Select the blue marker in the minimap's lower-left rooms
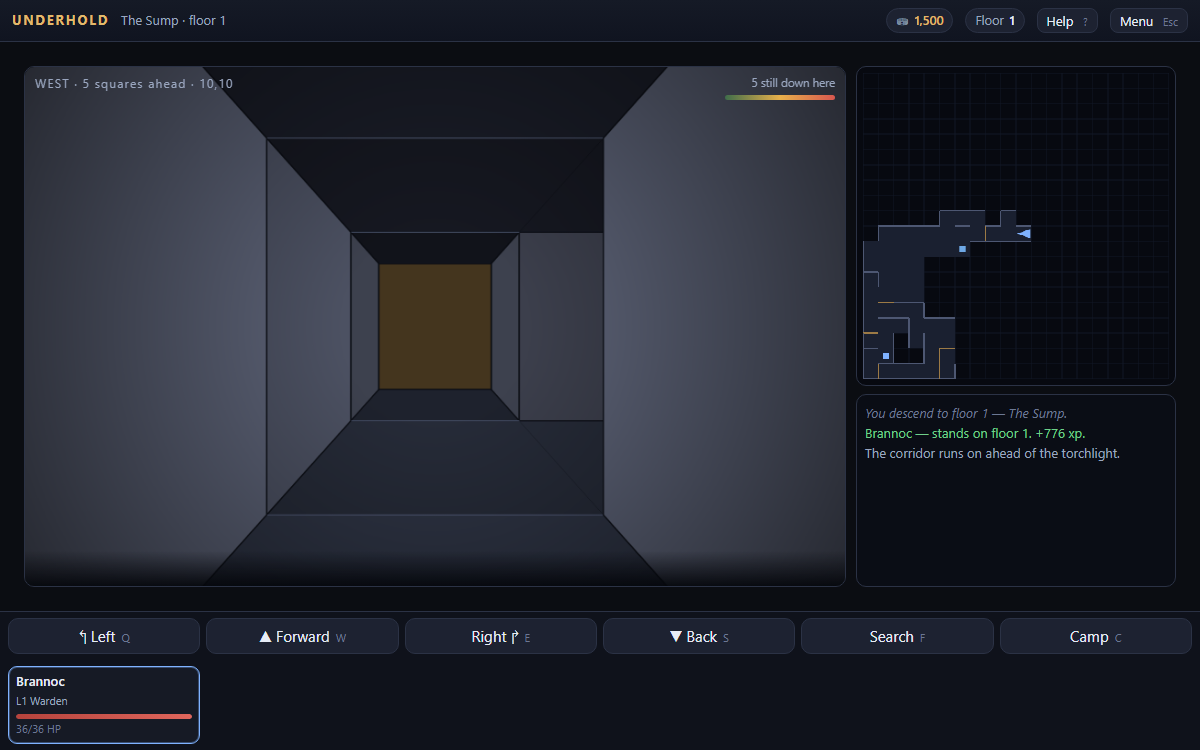The width and height of the screenshot is (1200, 750). [886, 356]
